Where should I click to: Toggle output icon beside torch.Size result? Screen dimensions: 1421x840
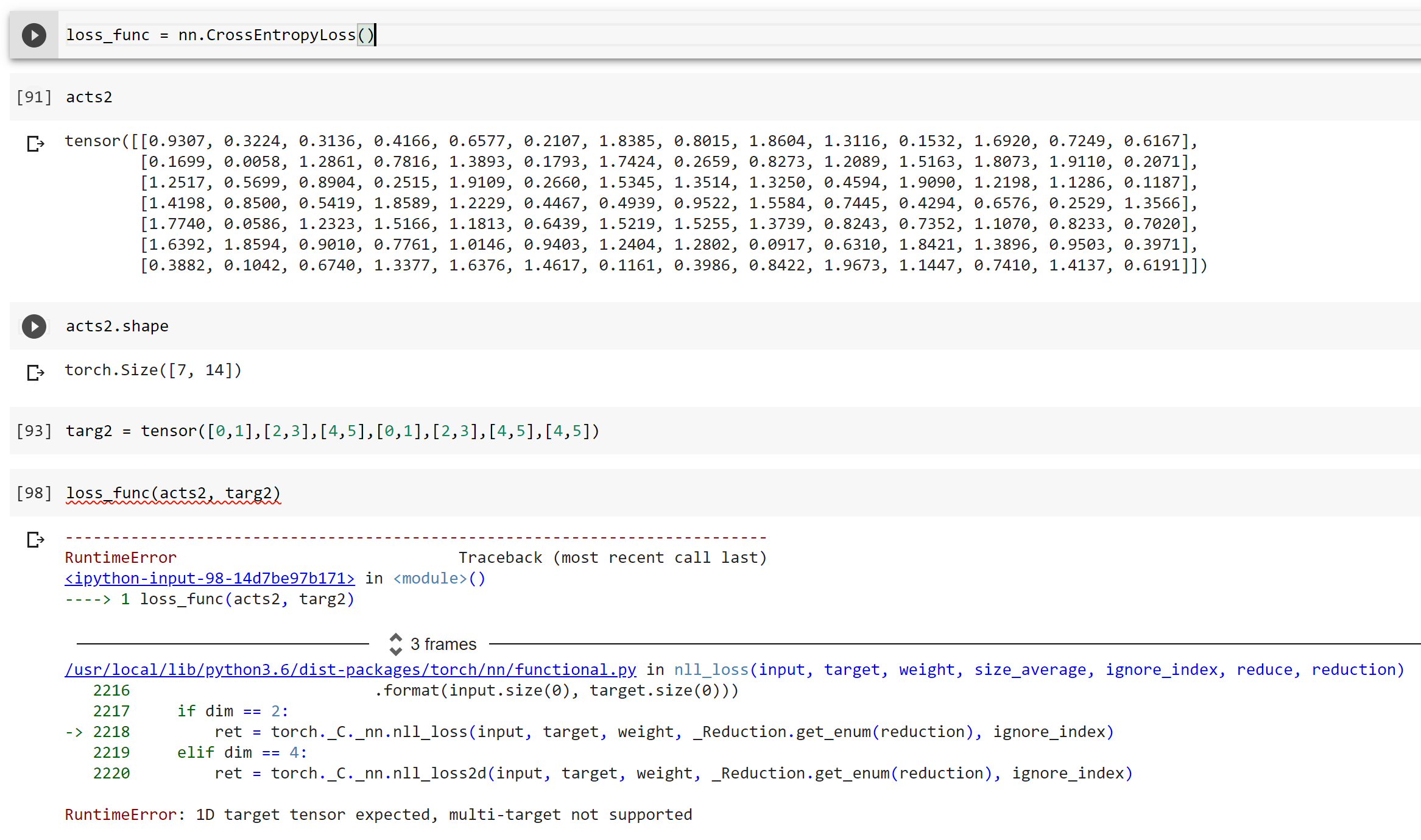tap(36, 372)
